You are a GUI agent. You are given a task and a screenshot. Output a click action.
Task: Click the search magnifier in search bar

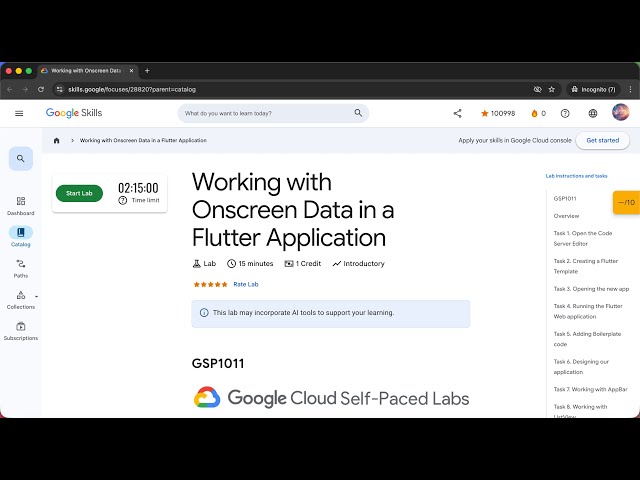358,113
